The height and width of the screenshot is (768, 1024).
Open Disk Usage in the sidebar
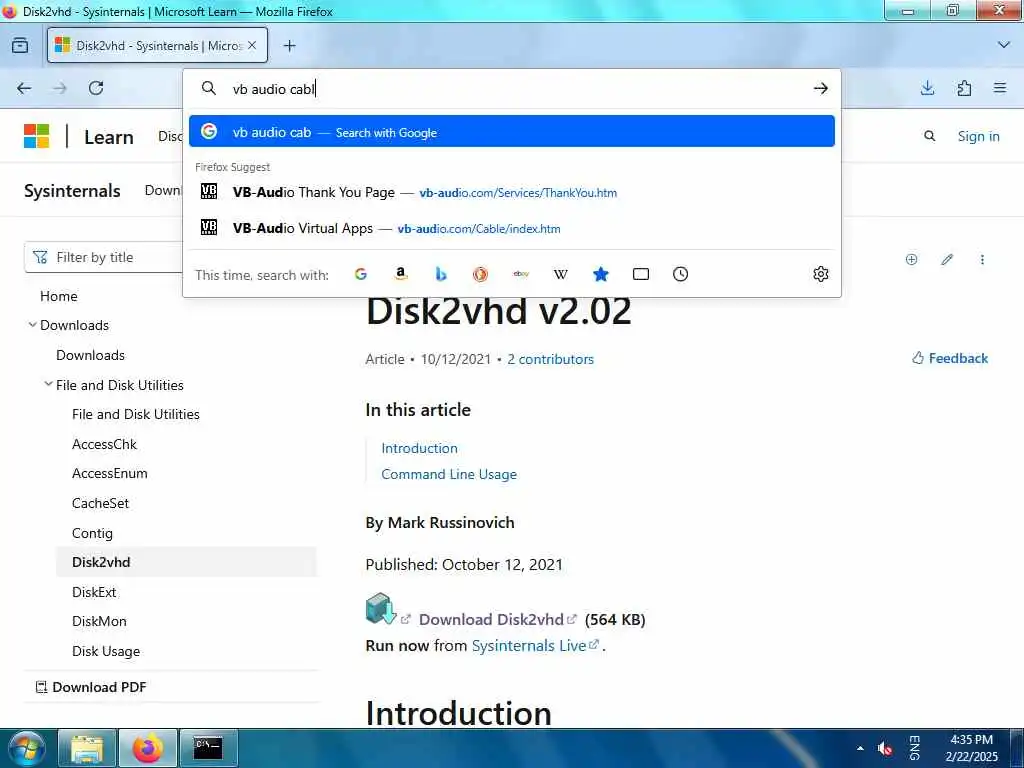[x=106, y=651]
